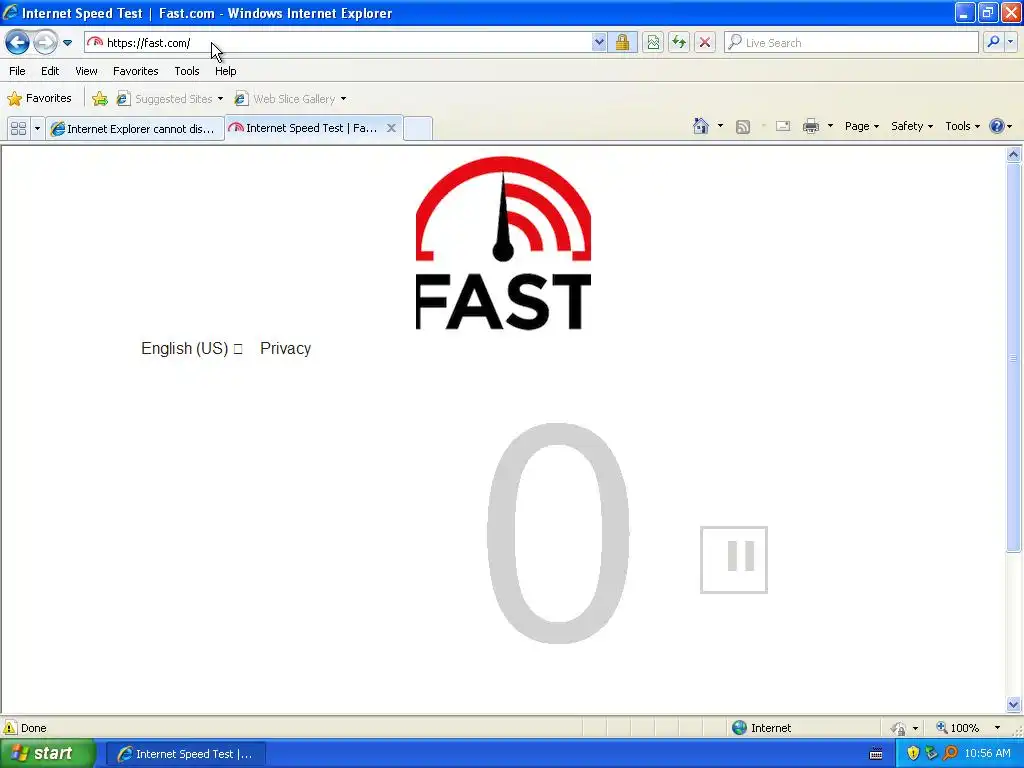The height and width of the screenshot is (768, 1024).
Task: Switch to Internet Explorer cannot display tab
Action: point(135,129)
